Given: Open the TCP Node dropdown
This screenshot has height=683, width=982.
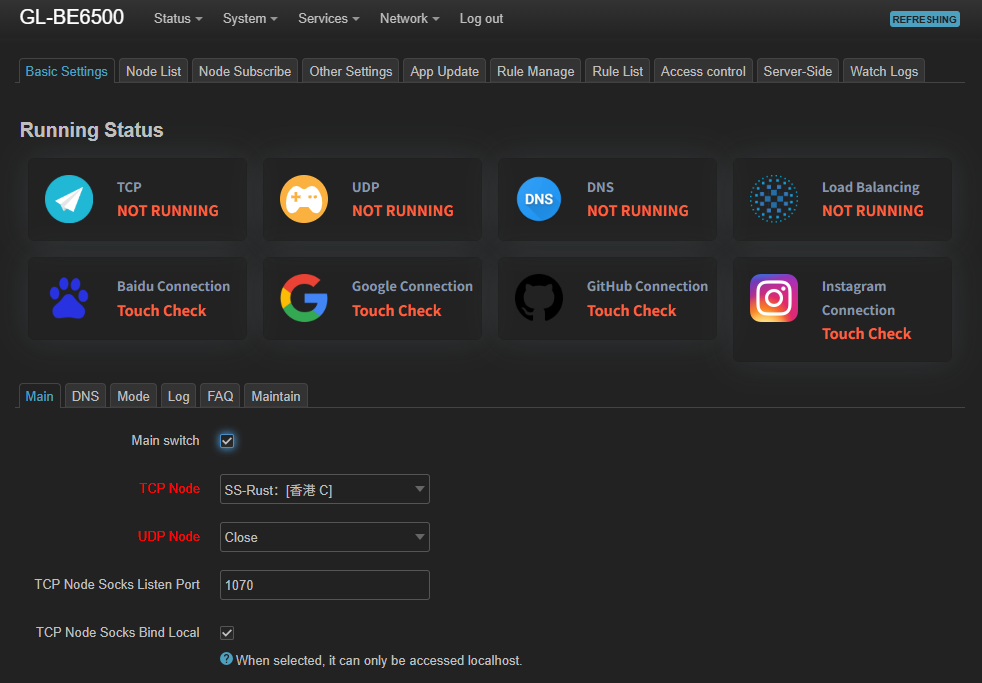Looking at the screenshot, I should point(324,489).
